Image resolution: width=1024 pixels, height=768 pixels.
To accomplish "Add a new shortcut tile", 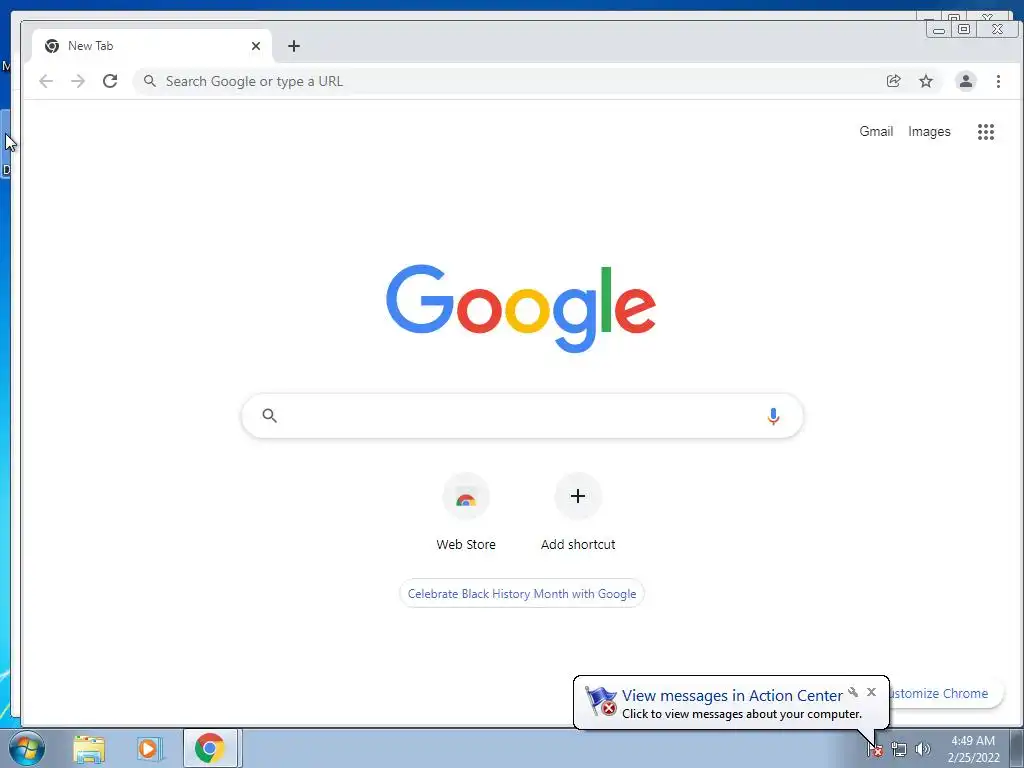I will point(578,513).
